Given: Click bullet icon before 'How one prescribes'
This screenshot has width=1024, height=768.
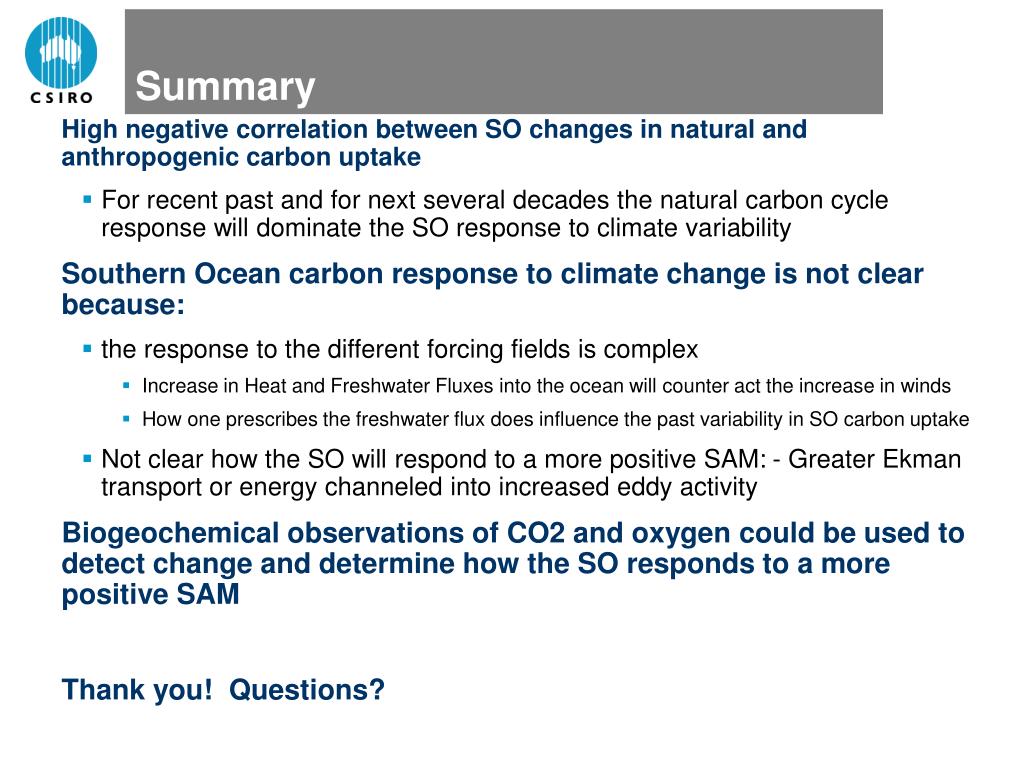Looking at the screenshot, I should pos(127,419).
